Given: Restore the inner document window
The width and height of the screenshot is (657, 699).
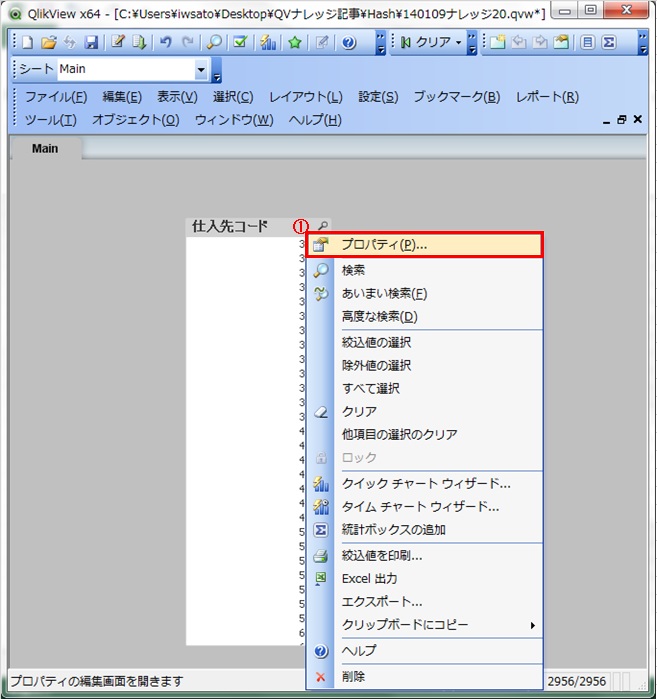Looking at the screenshot, I should 621,119.
